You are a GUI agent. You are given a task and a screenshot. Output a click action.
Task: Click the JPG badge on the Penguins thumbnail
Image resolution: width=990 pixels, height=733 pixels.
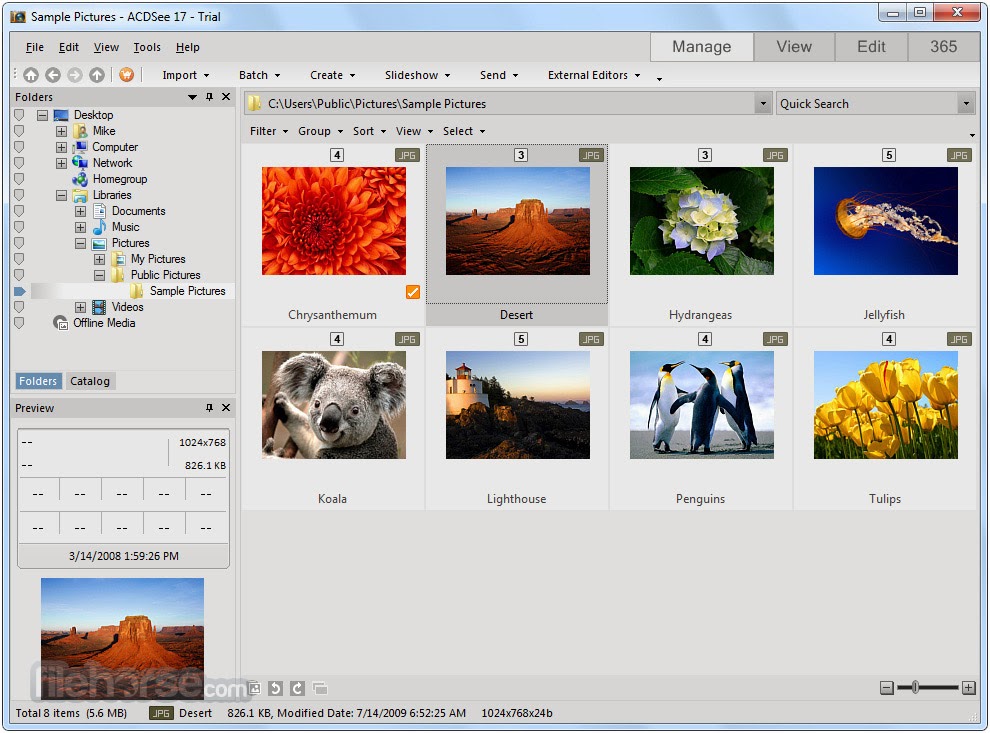pos(775,340)
